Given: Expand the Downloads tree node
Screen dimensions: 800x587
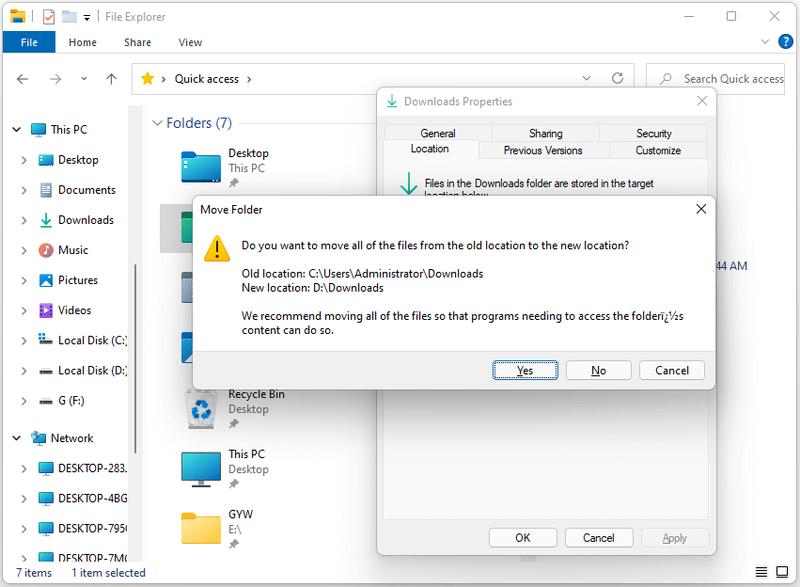Looking at the screenshot, I should tap(23, 220).
